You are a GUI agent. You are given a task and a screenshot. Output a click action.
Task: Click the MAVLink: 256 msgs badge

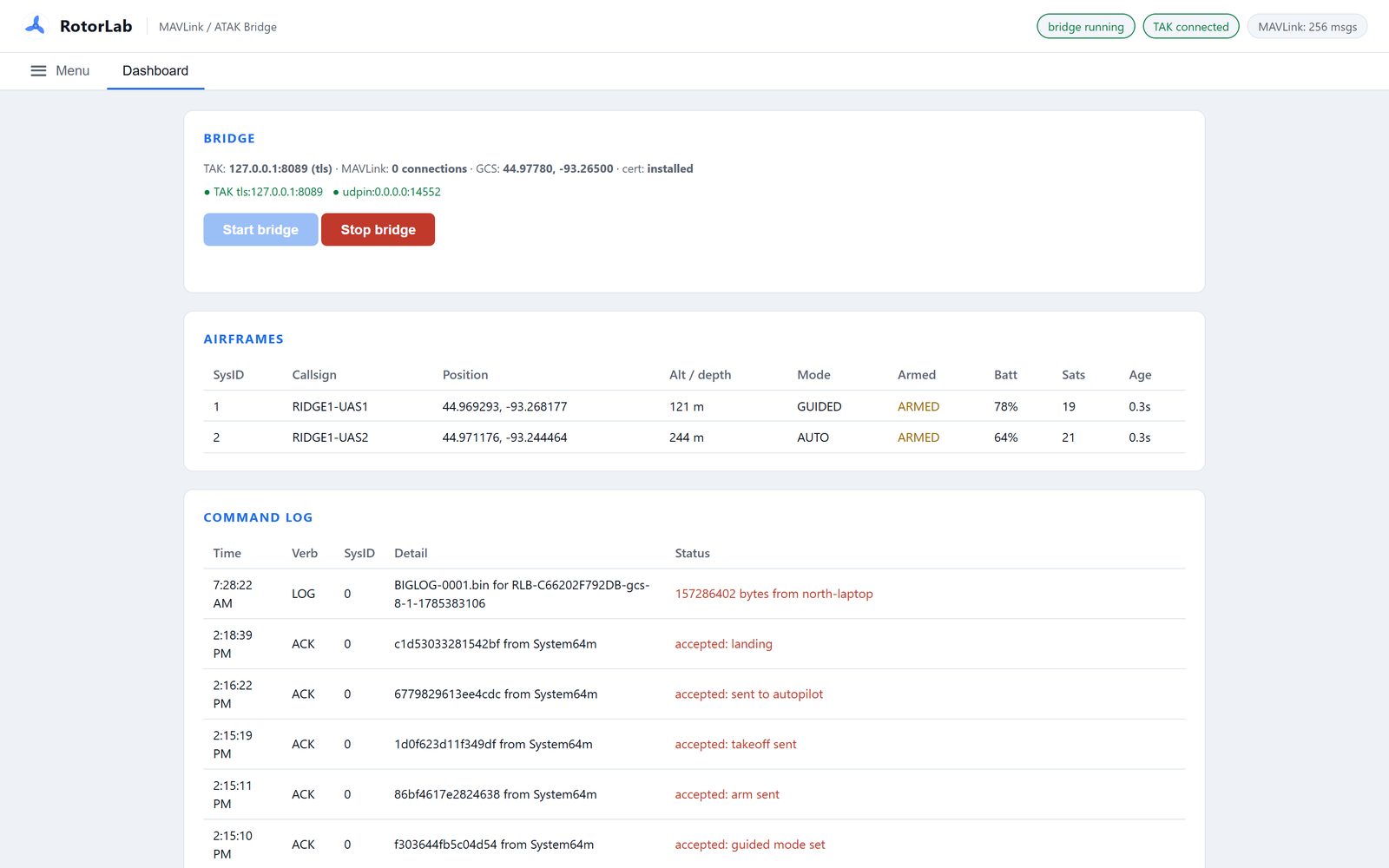pos(1307,27)
